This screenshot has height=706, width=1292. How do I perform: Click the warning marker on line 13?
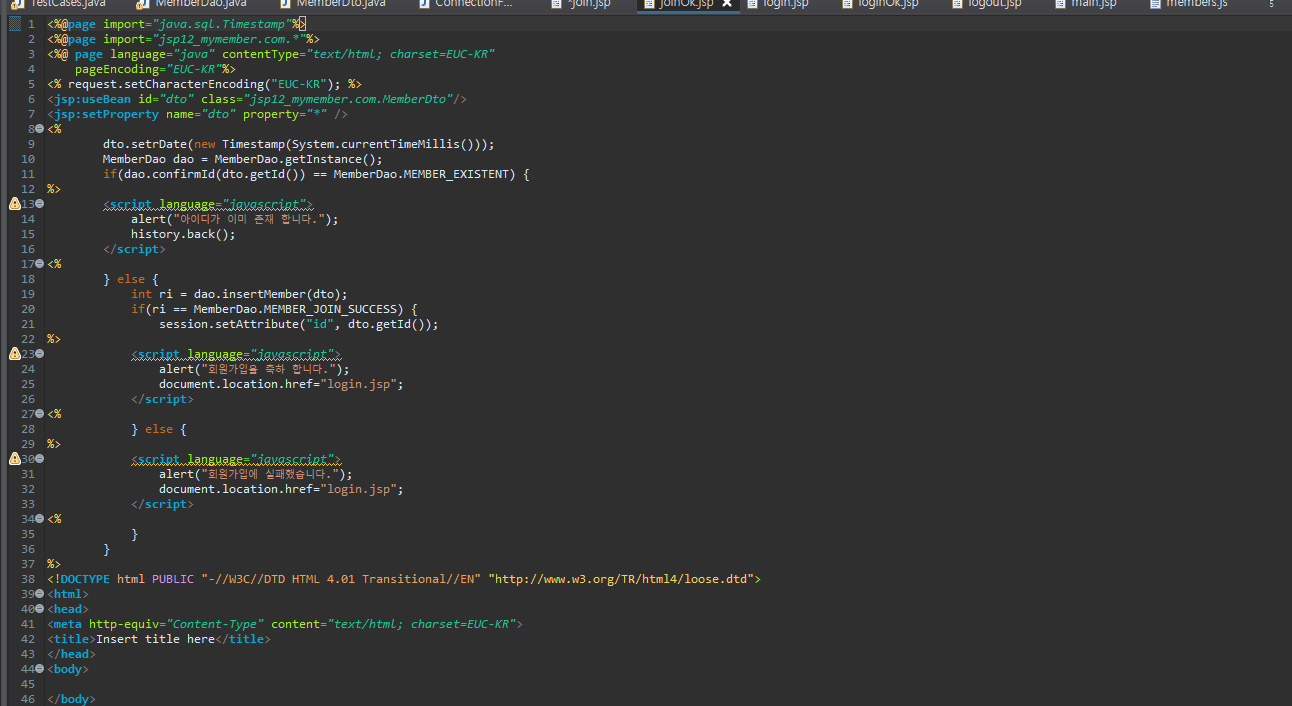tap(14, 204)
